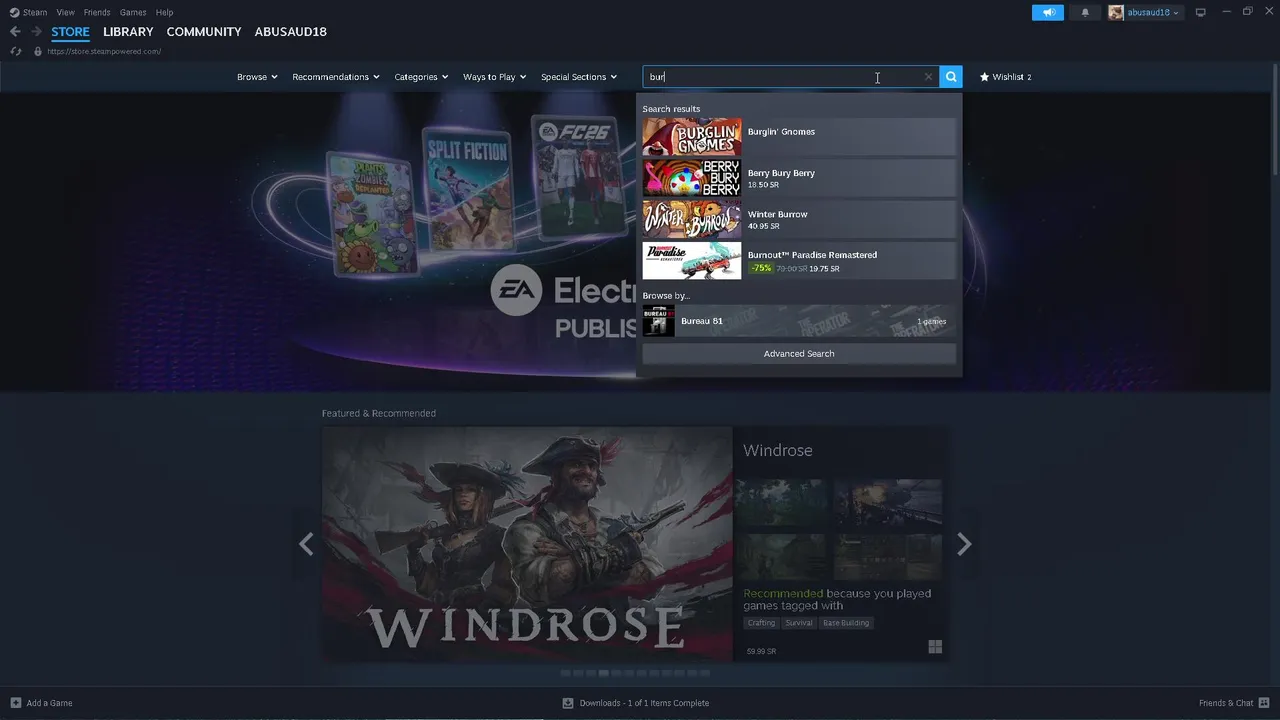The width and height of the screenshot is (1280, 720).
Task: Open the ABUSAUD18 profile tab
Action: (290, 32)
